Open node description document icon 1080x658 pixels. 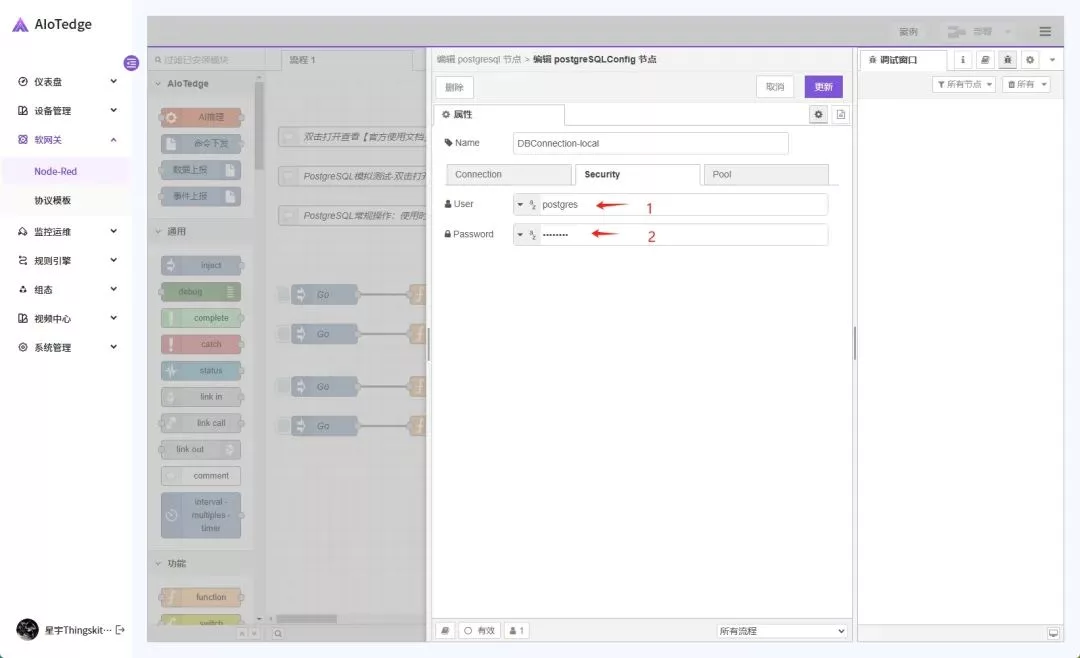click(841, 115)
